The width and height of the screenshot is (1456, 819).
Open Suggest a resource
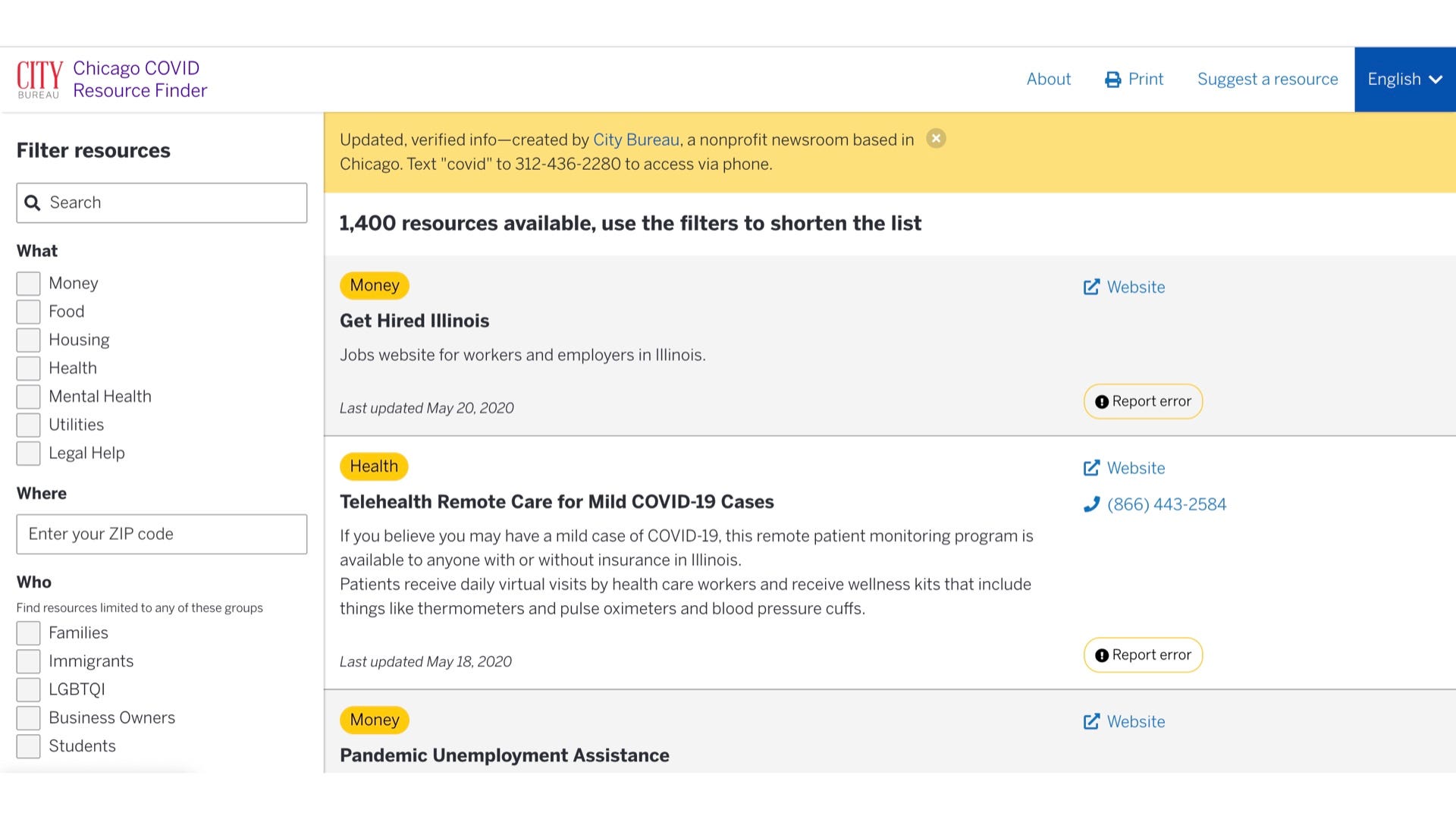coord(1267,79)
